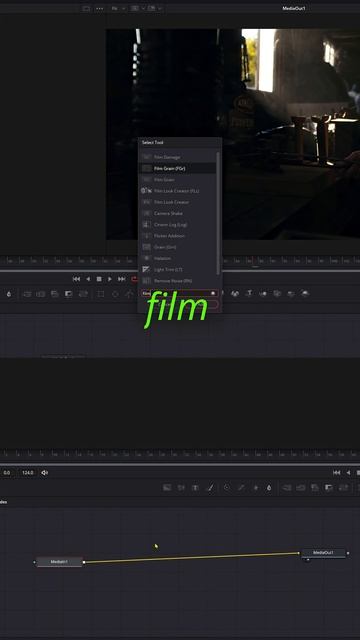360x640 pixels.
Task: Open viewer options three-dots menu
Action: pos(99,8)
